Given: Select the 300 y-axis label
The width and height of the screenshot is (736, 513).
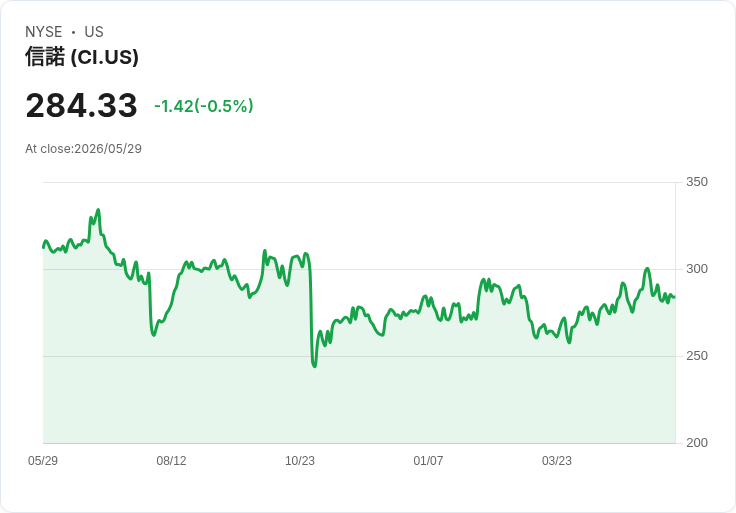Looking at the screenshot, I should coord(697,269).
